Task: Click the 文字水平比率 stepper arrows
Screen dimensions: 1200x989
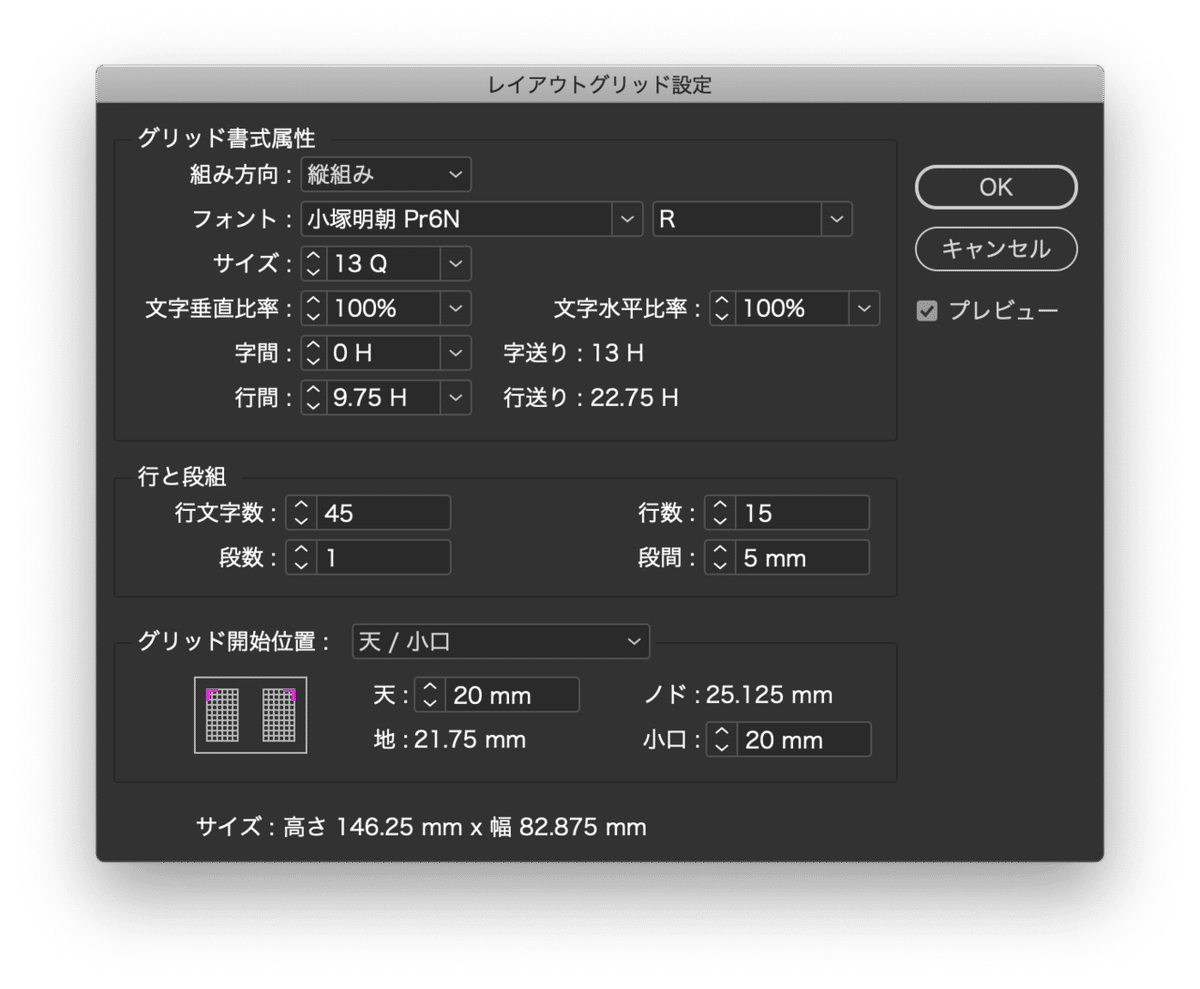Action: pyautogui.click(x=722, y=308)
